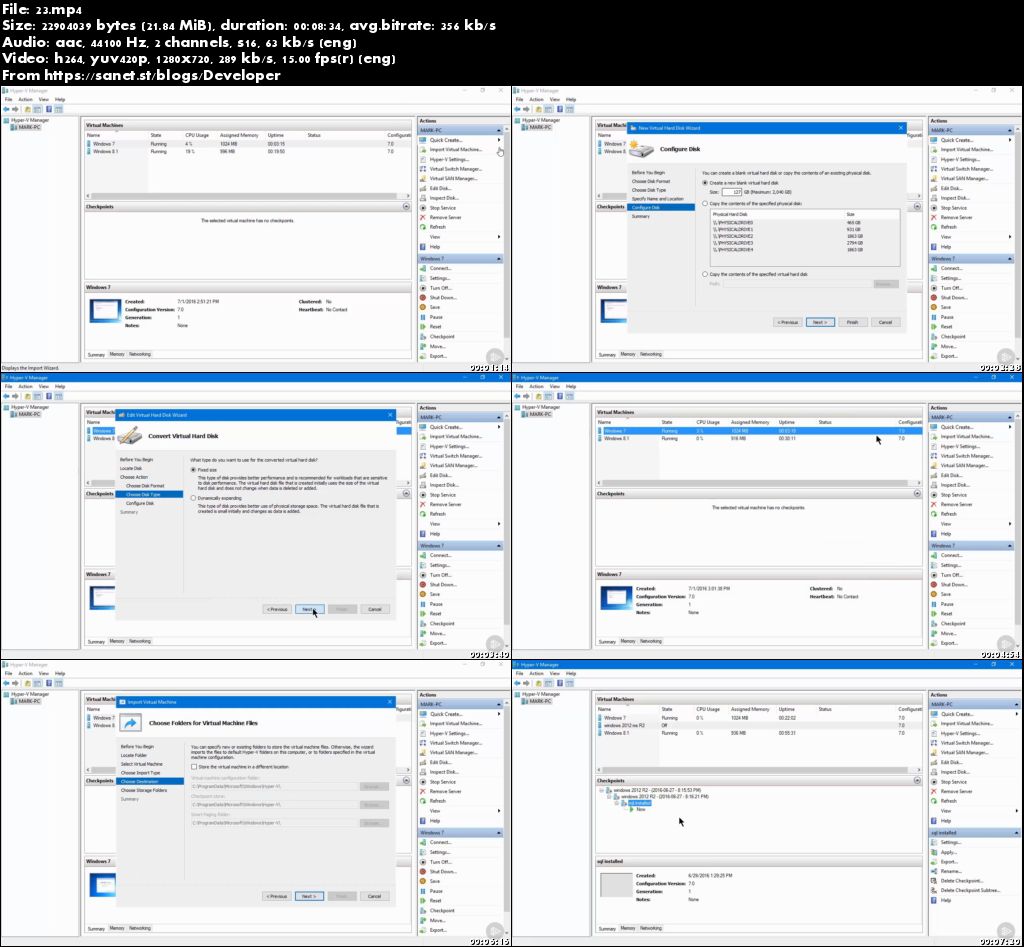This screenshot has height=947, width=1024.
Task: Switch to Networking tab in fourth frame
Action: click(x=650, y=641)
